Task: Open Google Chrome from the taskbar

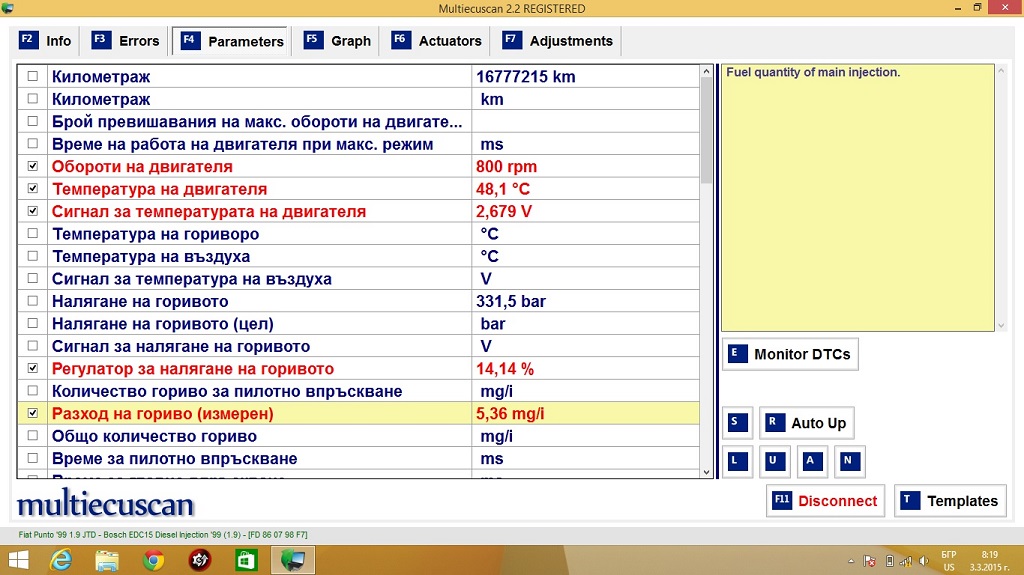Action: pos(153,560)
